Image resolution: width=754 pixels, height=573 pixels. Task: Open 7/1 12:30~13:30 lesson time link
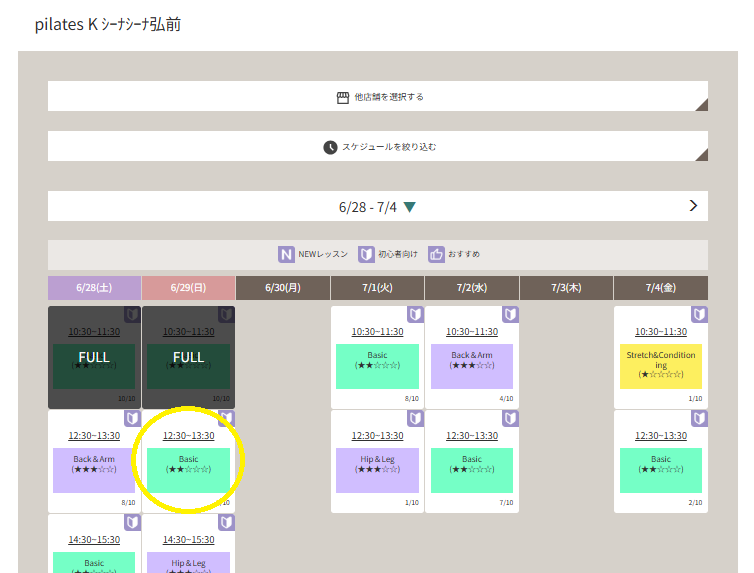[377, 436]
